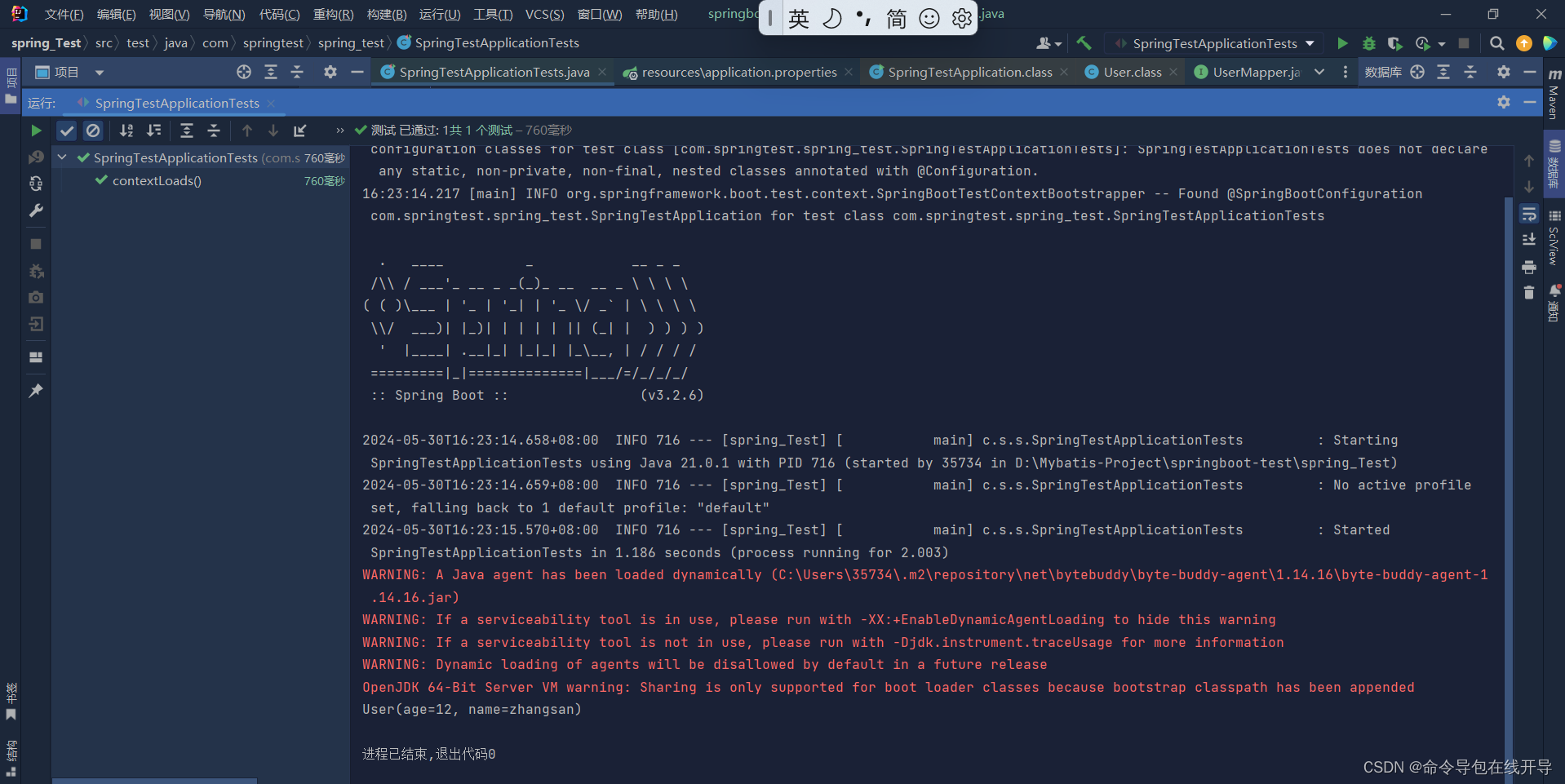Viewport: 1565px width, 784px height.
Task: Open the 文件(F) menu
Action: click(64, 15)
